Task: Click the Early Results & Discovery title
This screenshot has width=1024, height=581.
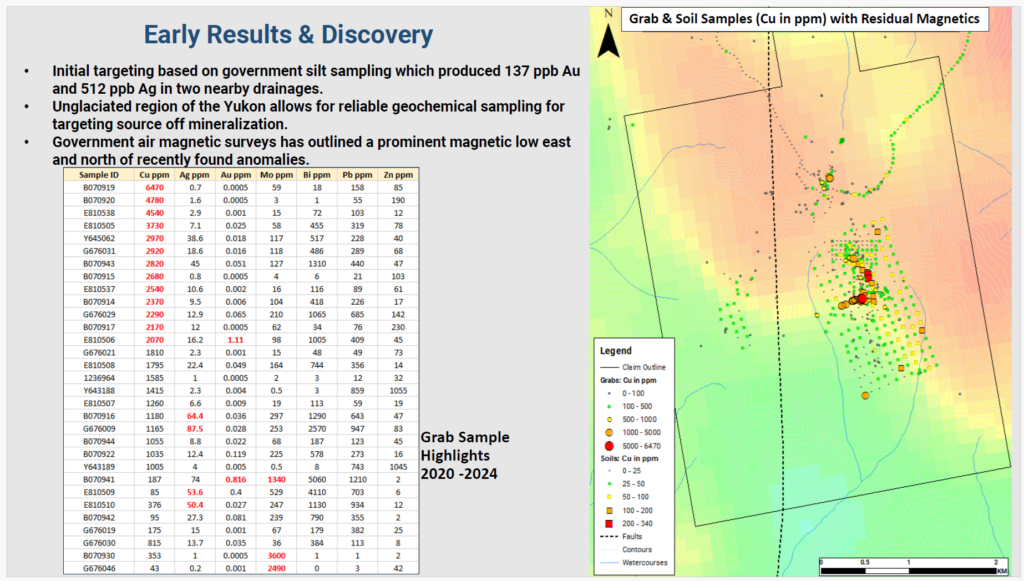Action: [288, 35]
